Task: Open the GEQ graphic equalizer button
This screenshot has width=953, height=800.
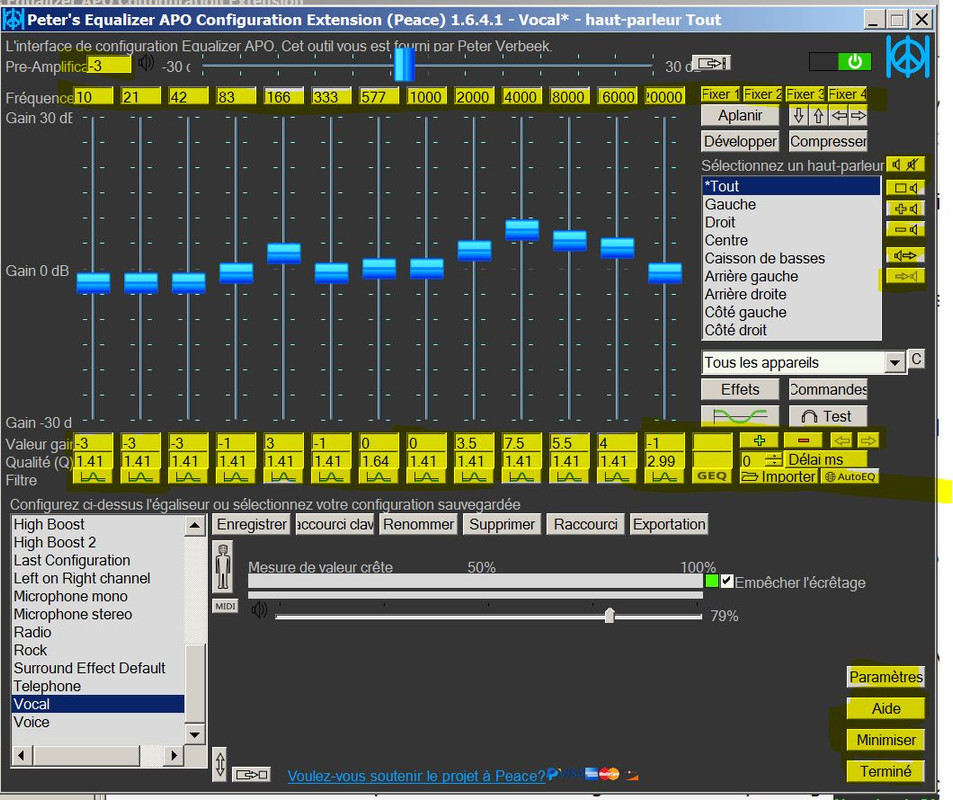Action: pos(712,476)
